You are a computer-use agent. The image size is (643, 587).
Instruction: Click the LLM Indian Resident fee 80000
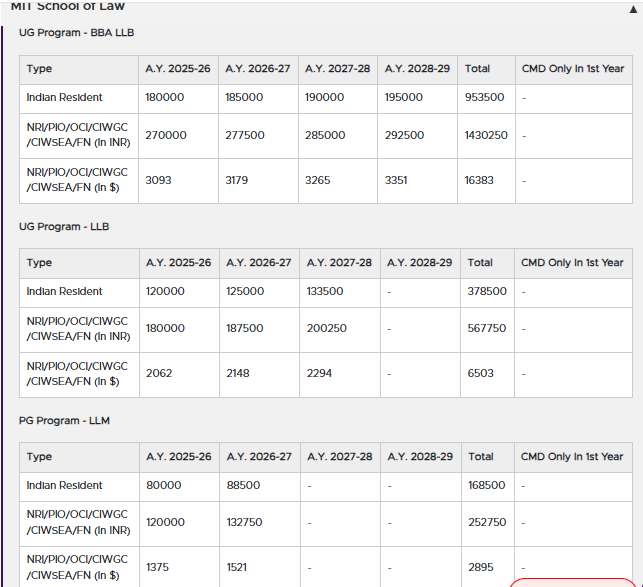pyautogui.click(x=164, y=486)
